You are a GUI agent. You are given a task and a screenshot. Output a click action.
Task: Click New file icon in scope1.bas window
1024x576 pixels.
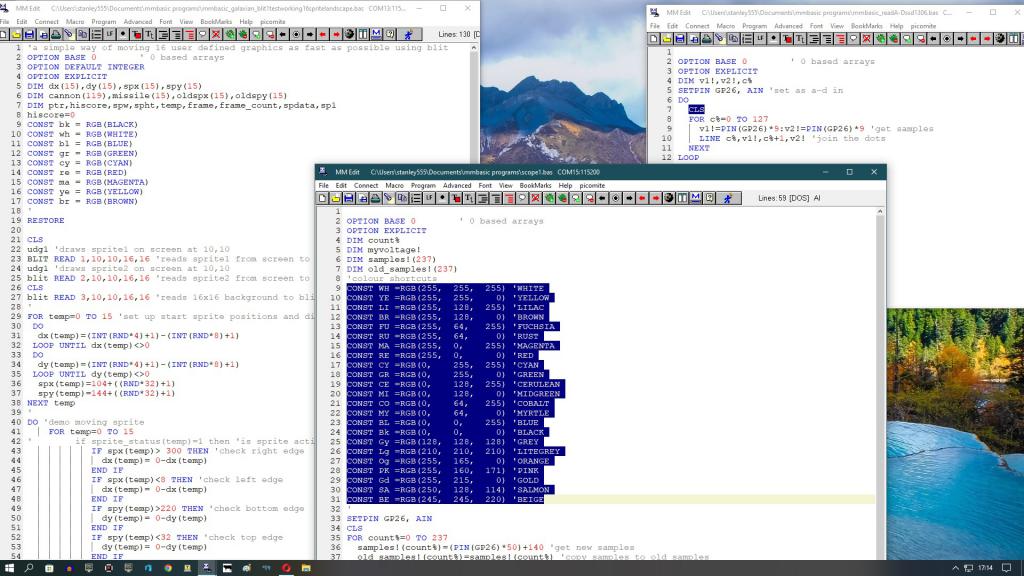tap(324, 199)
